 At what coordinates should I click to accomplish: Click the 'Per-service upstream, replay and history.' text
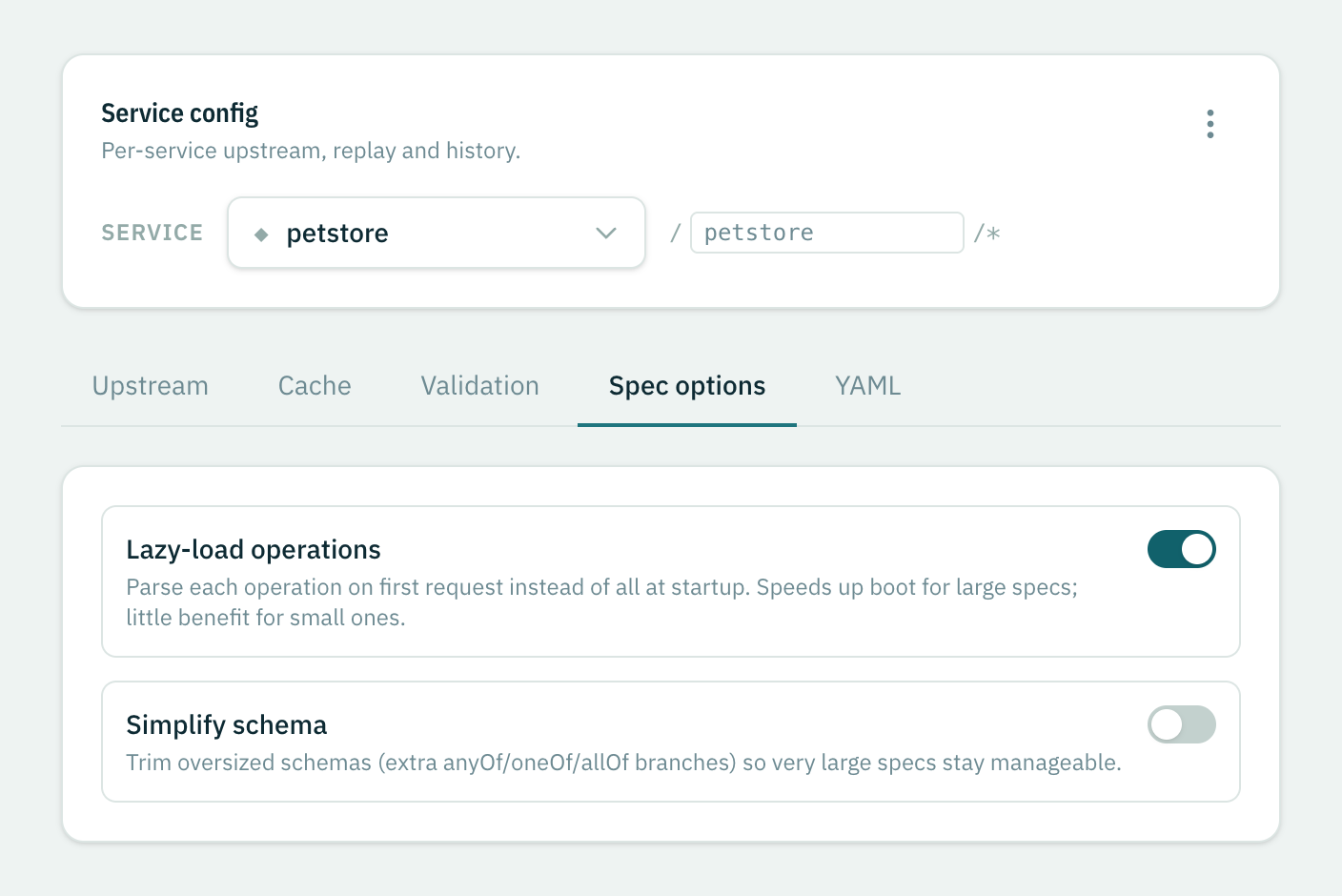pyautogui.click(x=311, y=151)
